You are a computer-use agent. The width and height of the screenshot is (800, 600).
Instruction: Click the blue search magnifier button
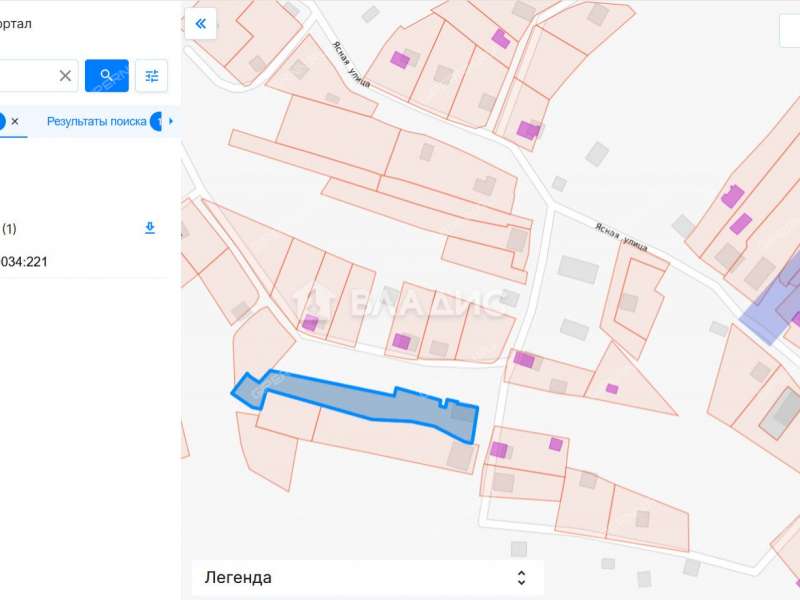(107, 75)
